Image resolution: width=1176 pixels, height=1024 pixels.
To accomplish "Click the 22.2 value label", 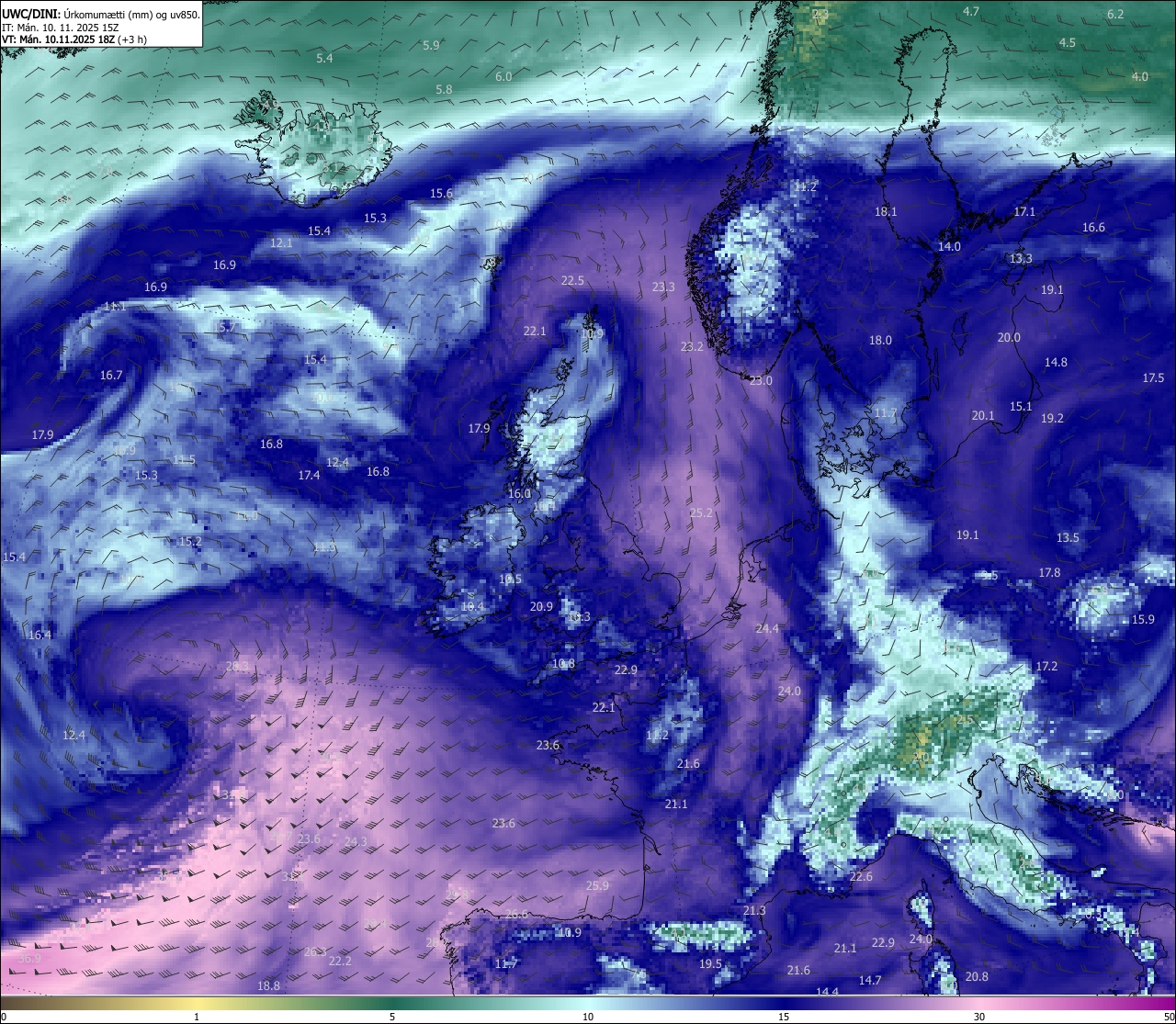I will tap(340, 961).
